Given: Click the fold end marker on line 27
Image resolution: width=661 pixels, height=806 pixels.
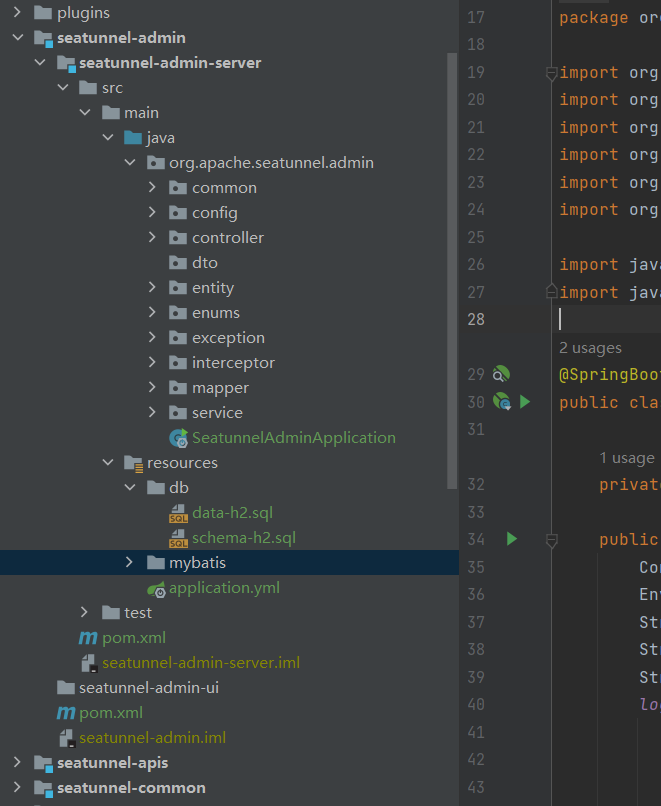Looking at the screenshot, I should point(552,291).
